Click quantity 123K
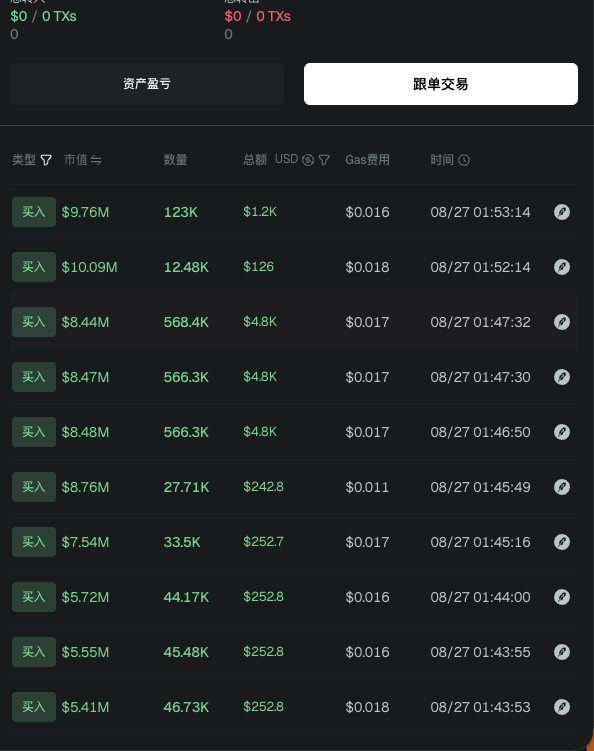594x751 pixels. pyautogui.click(x=181, y=212)
